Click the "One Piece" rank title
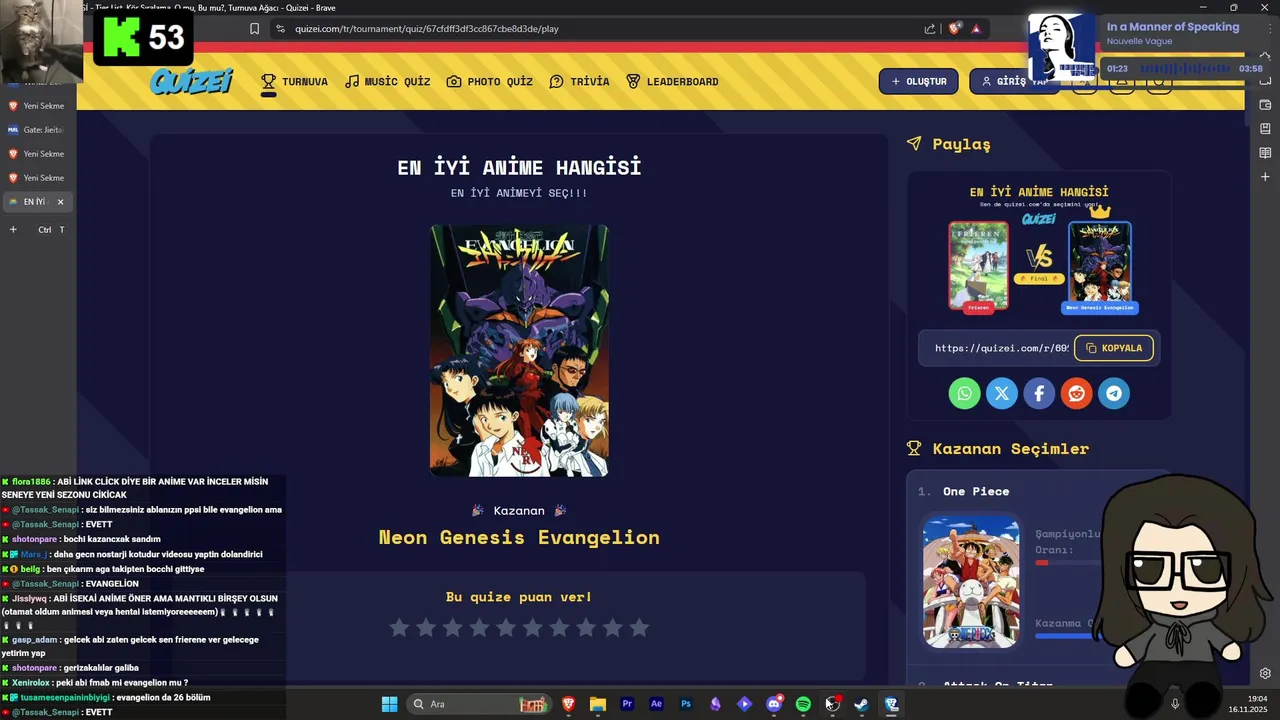1280x720 pixels. (976, 491)
